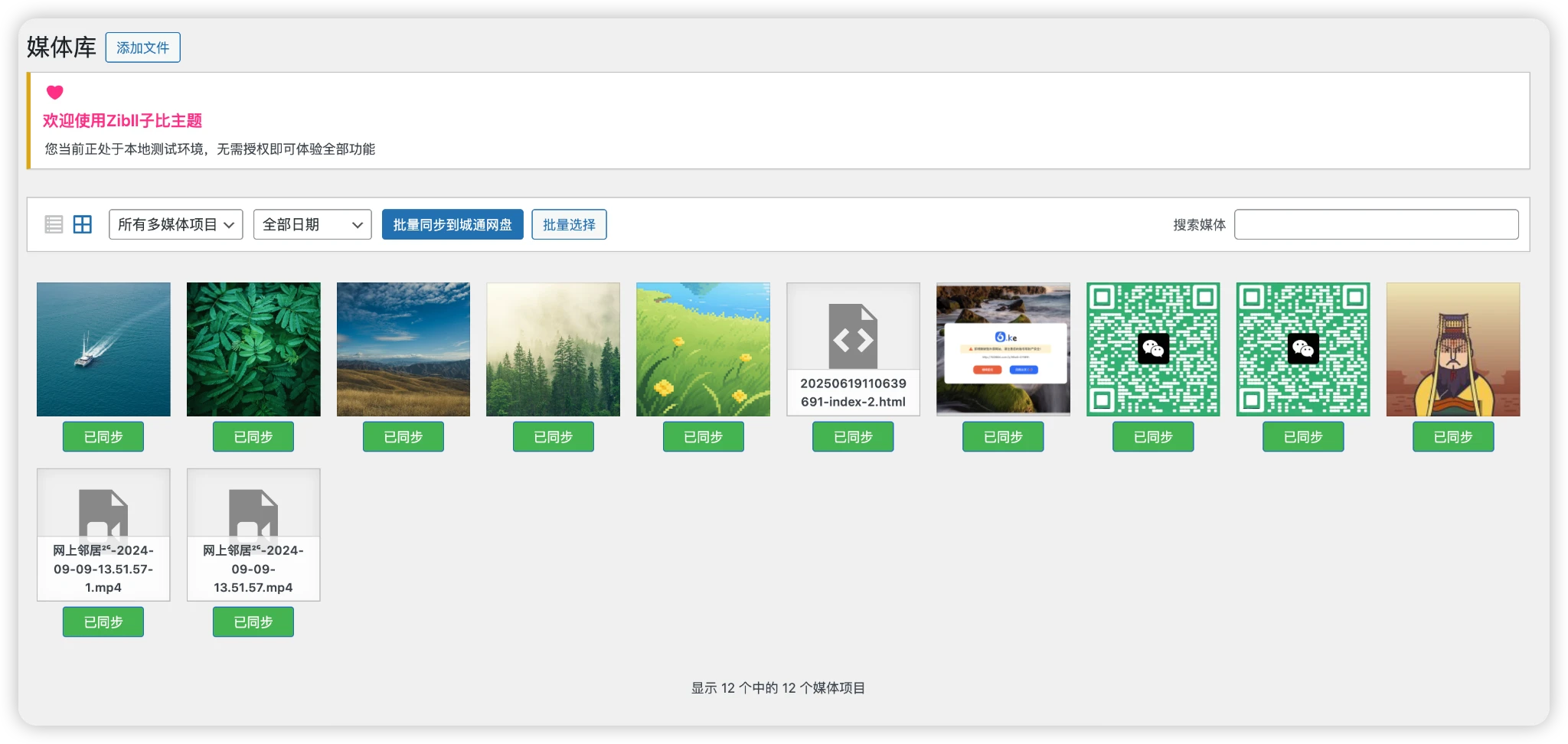Open the second WeChat QR code image

(1303, 348)
